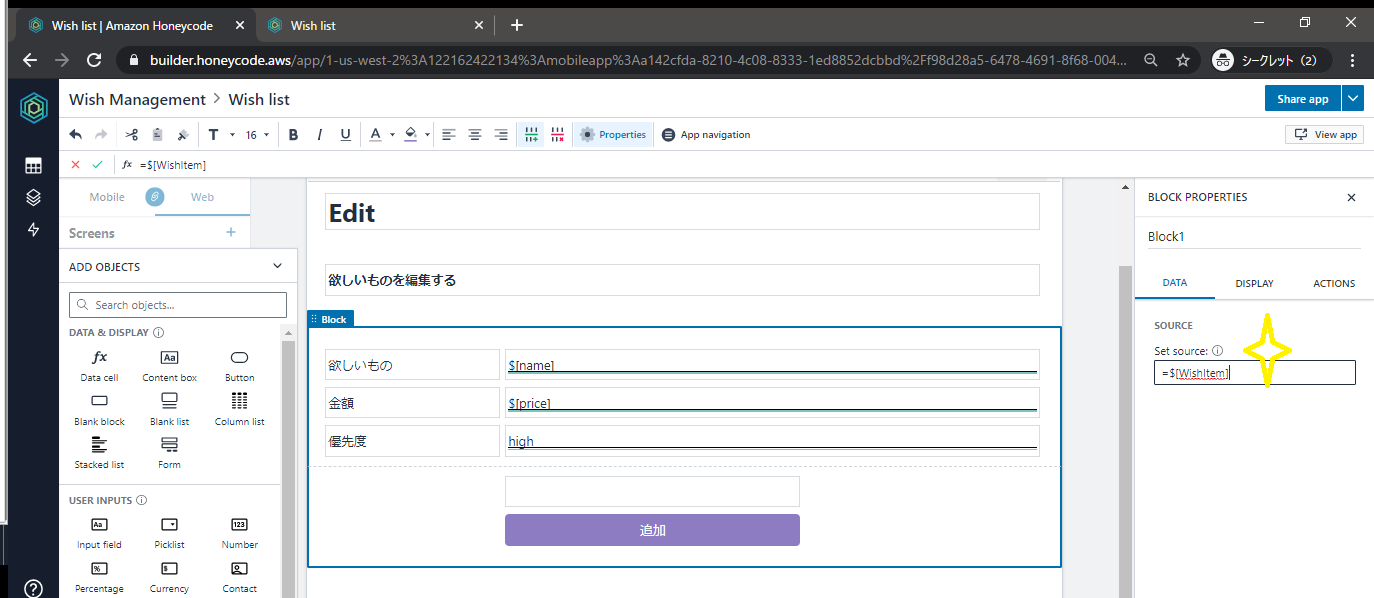This screenshot has width=1374, height=598.
Task: Select the Builder apps (layers) sidebar icon
Action: point(33,197)
